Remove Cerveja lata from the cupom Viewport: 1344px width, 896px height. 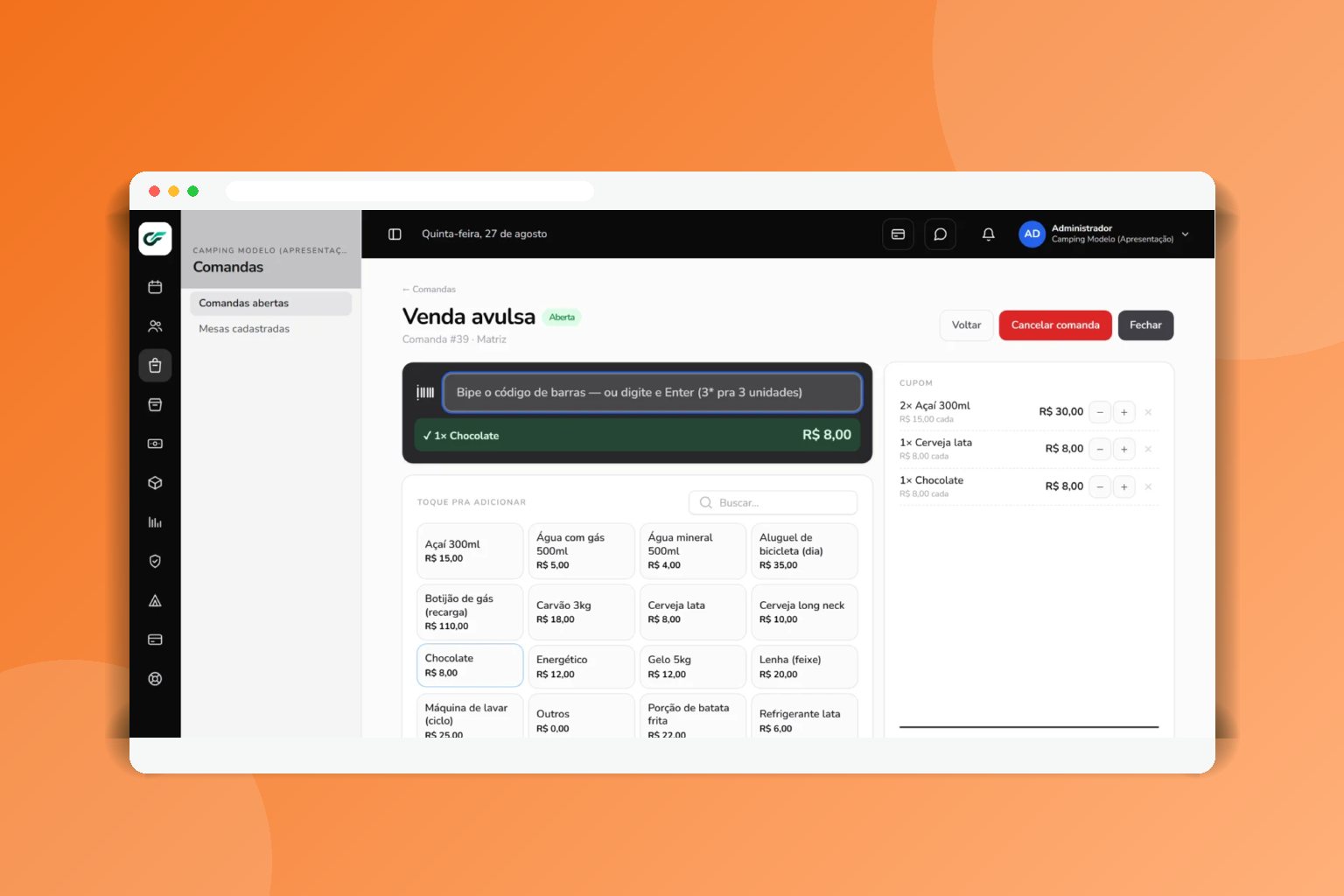[x=1148, y=449]
